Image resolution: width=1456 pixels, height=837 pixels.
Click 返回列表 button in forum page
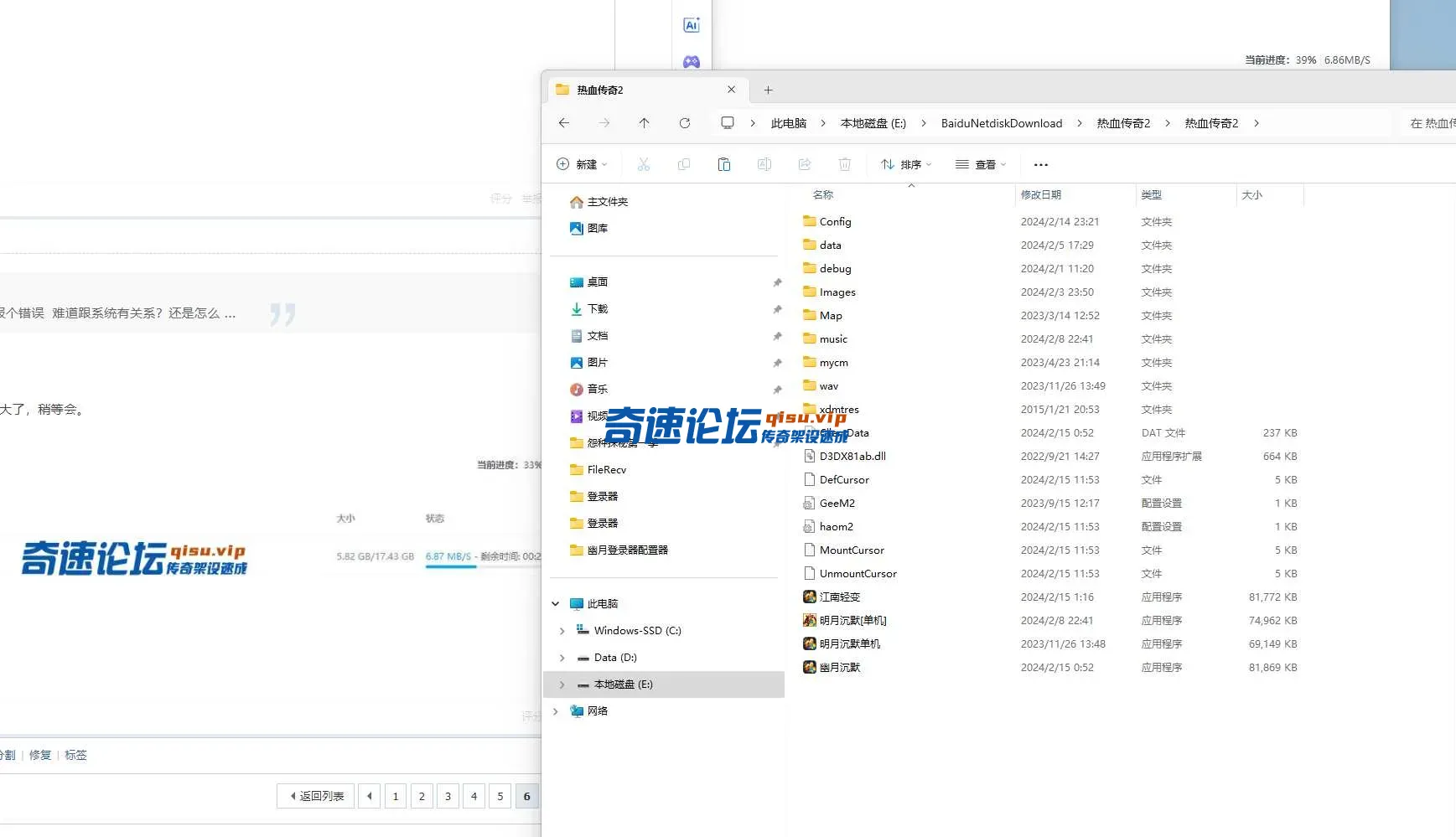point(316,796)
